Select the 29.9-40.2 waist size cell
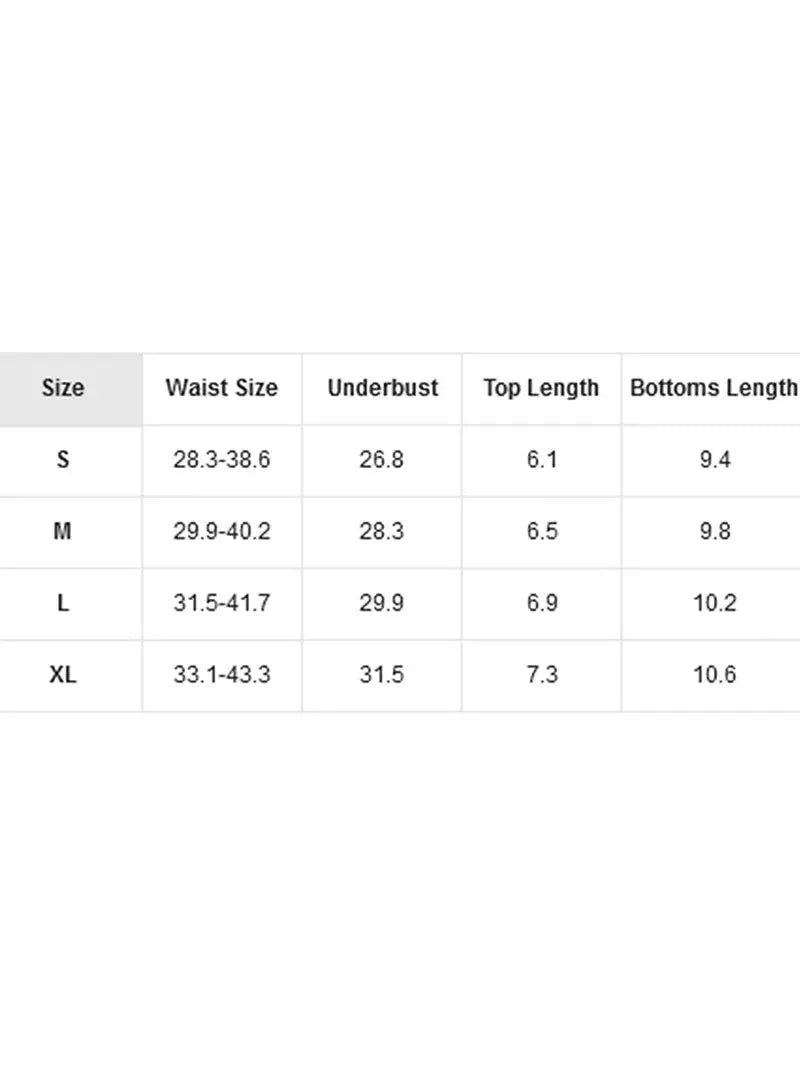This screenshot has height=1067, width=800. pos(222,531)
